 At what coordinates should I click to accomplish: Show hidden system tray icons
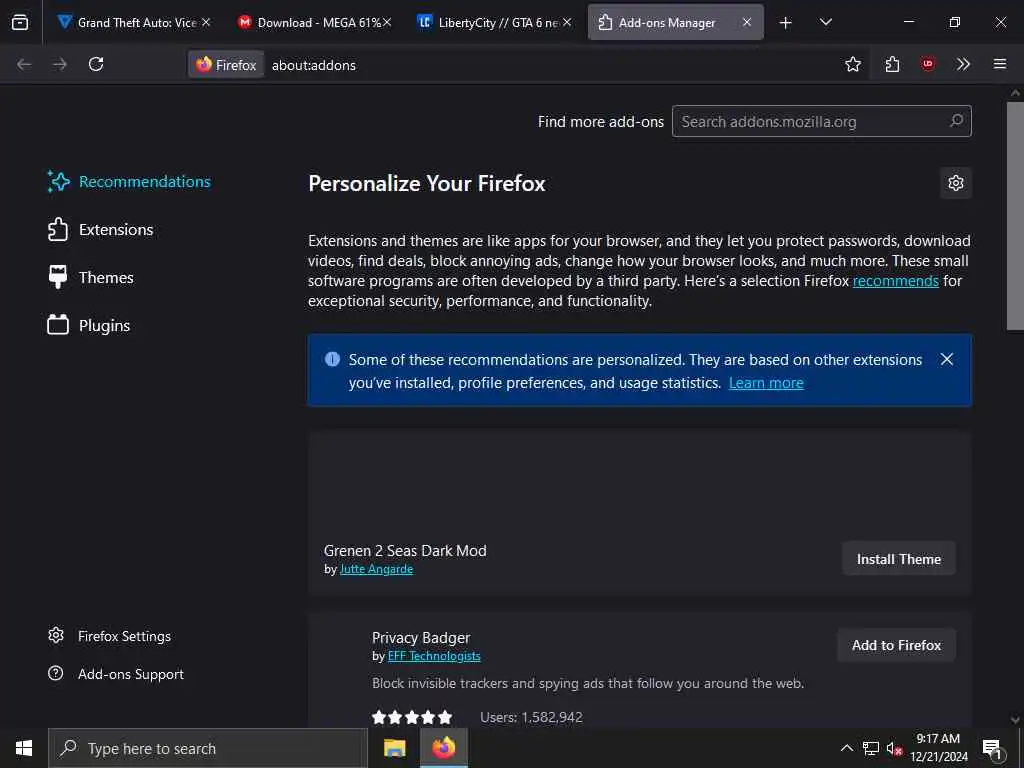pyautogui.click(x=846, y=748)
